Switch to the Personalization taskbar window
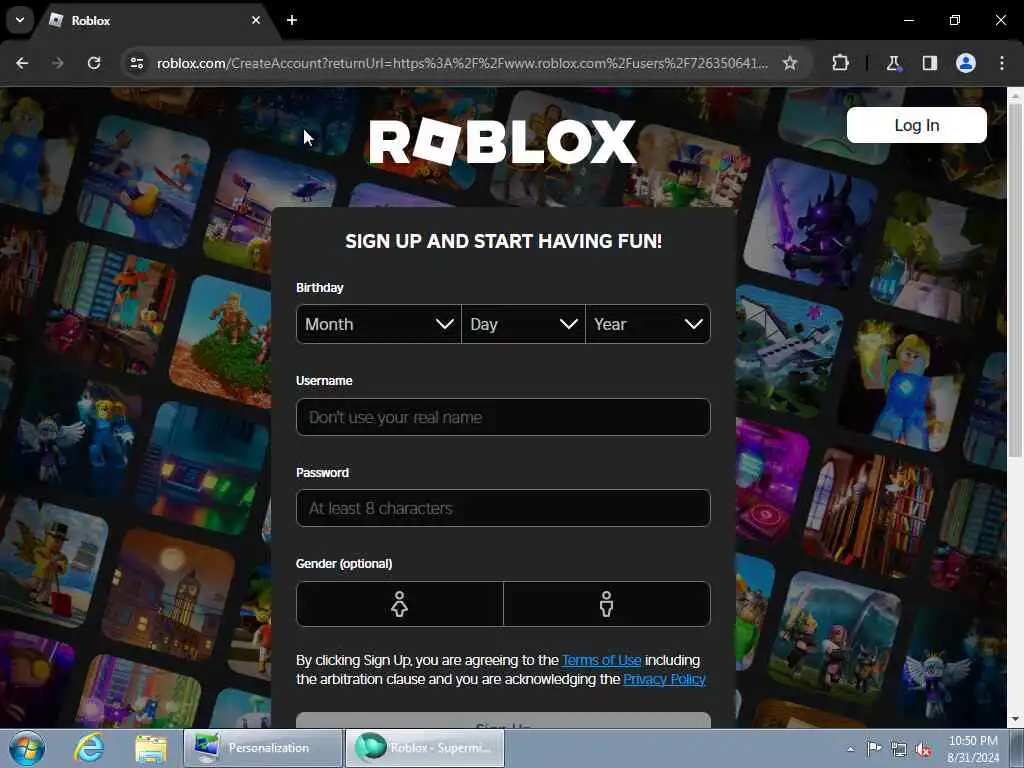Screen dimensions: 1024x768 [x=263, y=748]
